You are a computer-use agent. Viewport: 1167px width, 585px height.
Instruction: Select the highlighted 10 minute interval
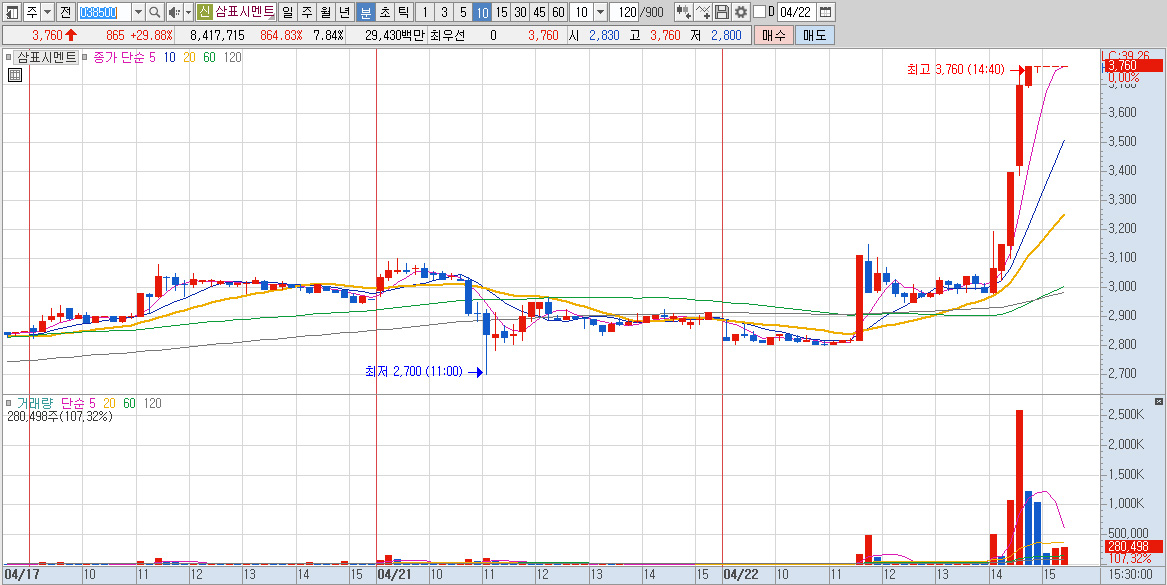click(x=482, y=12)
